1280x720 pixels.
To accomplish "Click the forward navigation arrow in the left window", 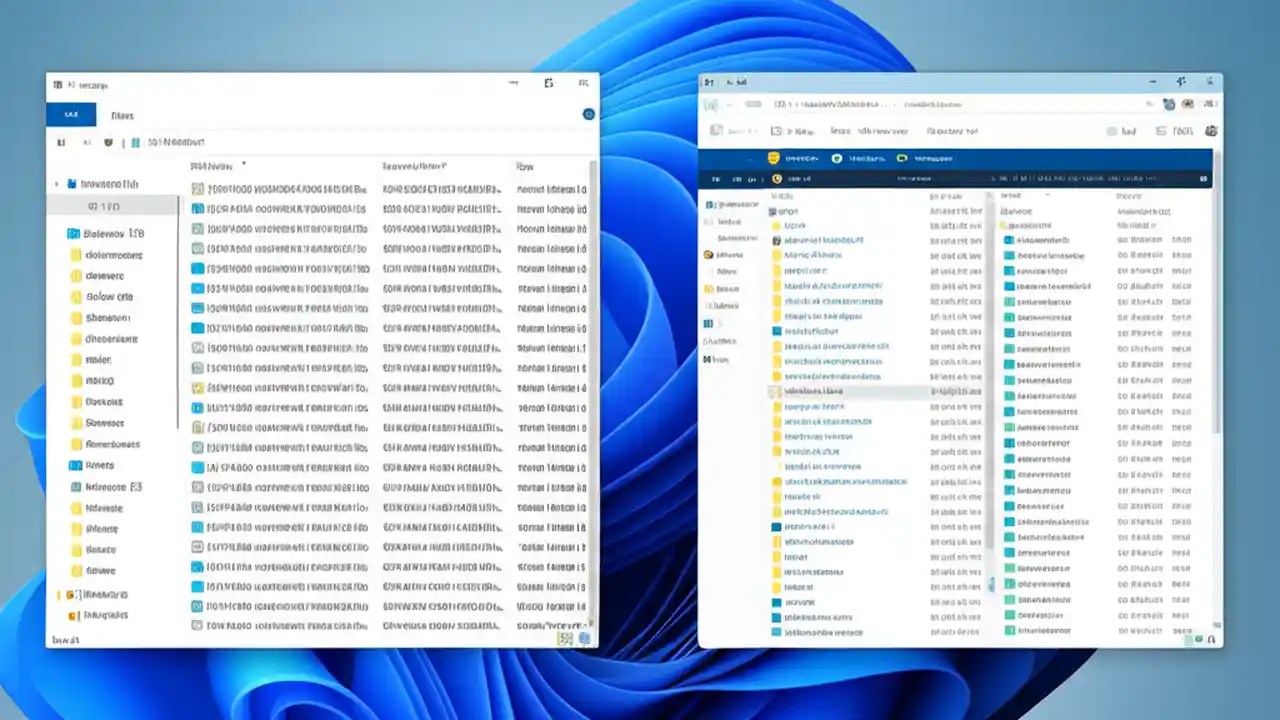I will pos(88,142).
